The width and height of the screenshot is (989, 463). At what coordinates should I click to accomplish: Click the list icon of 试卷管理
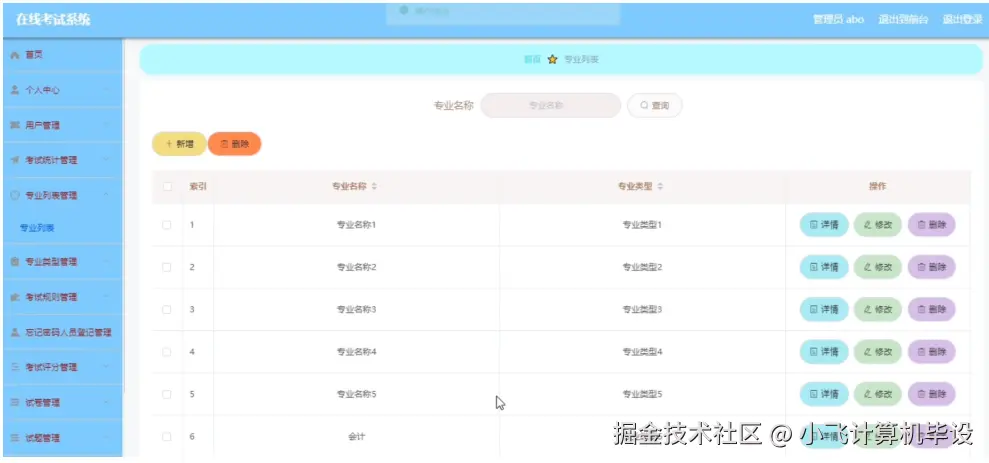[15, 402]
